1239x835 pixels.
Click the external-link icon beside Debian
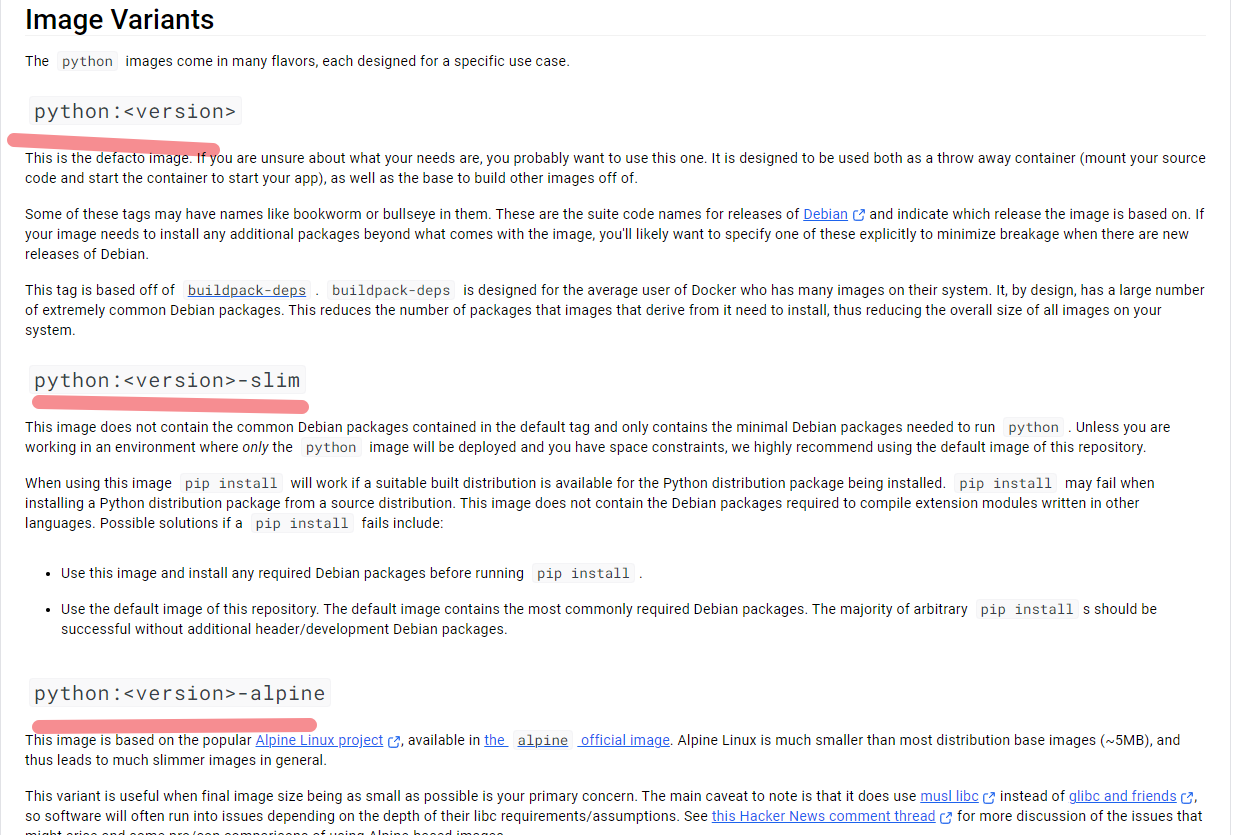coord(858,215)
